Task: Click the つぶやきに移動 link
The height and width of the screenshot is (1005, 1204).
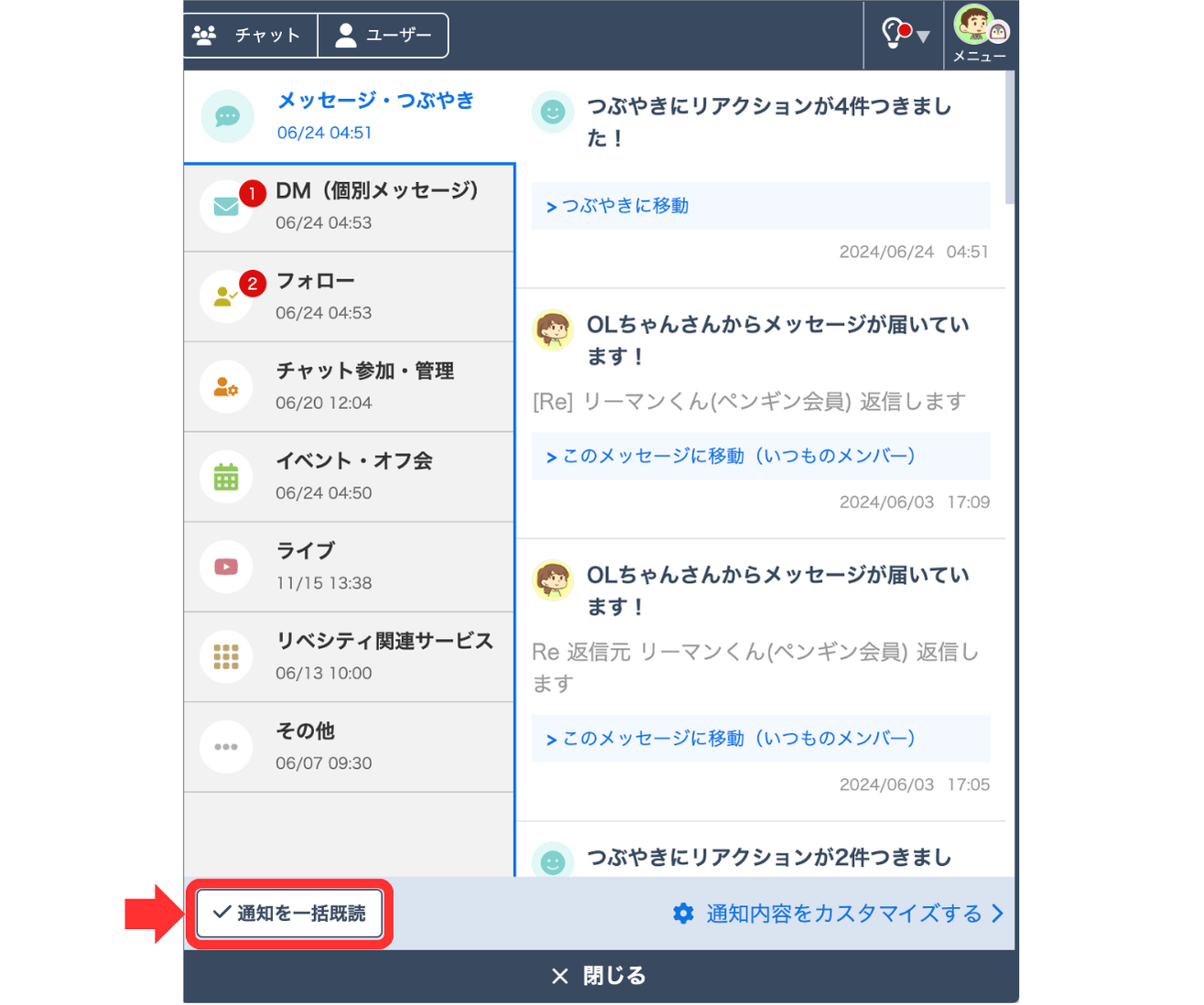Action: (x=624, y=206)
